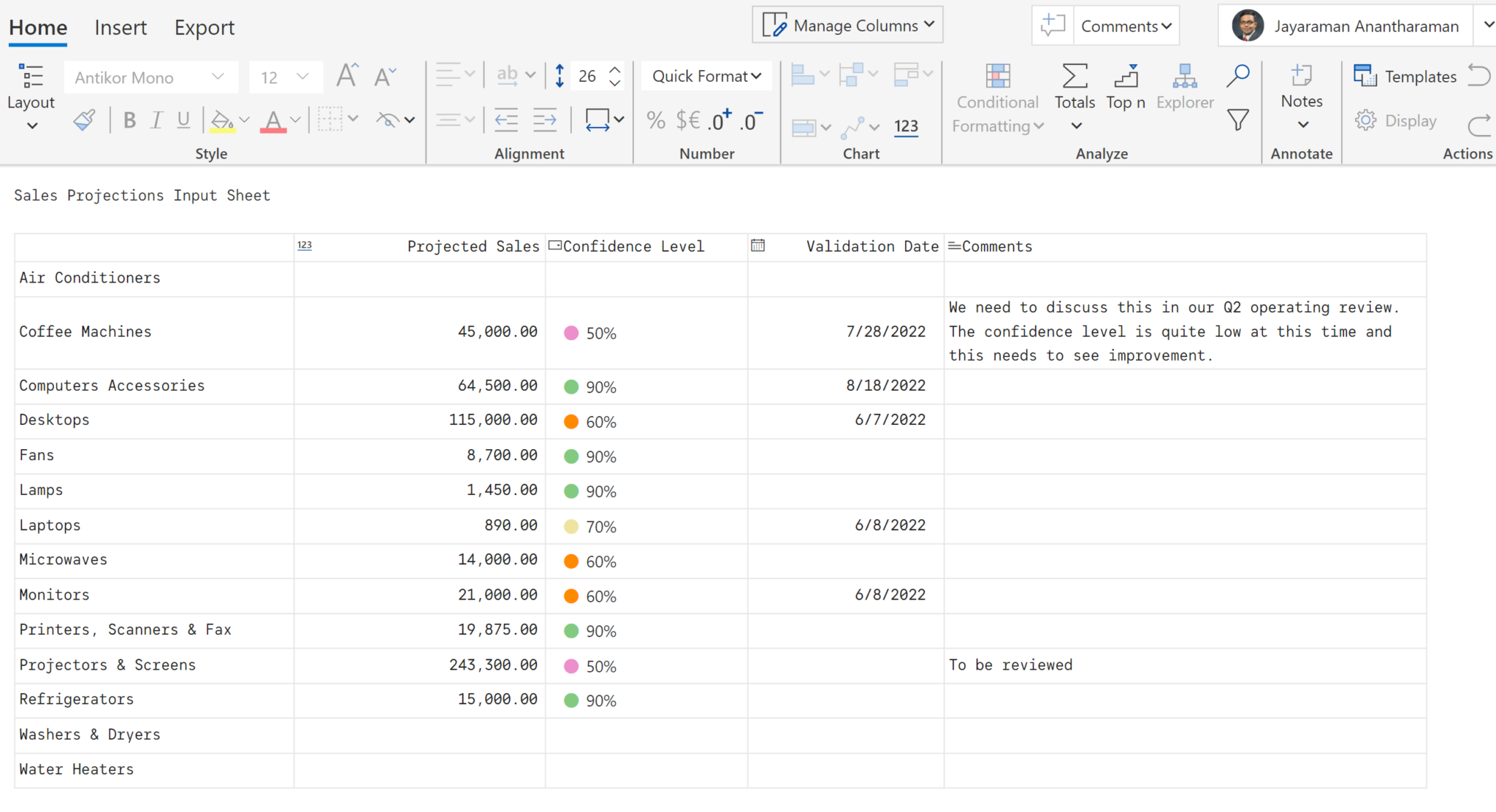Open the Totals tool
The height and width of the screenshot is (812, 1496).
pyautogui.click(x=1074, y=88)
